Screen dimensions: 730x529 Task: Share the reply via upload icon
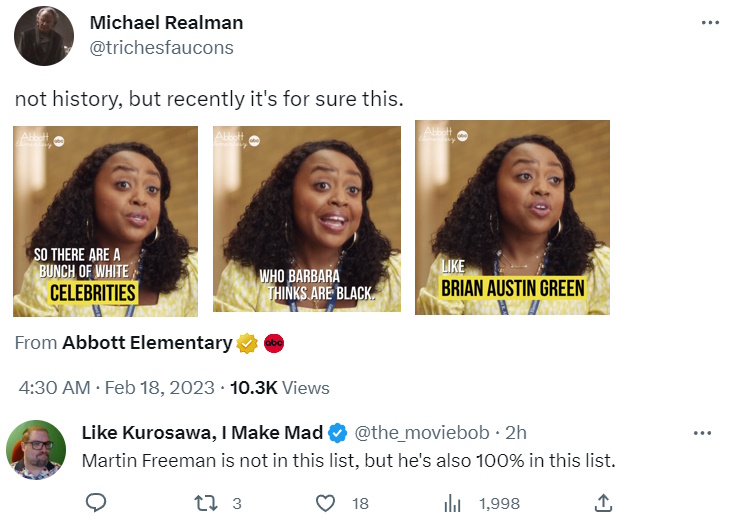603,503
